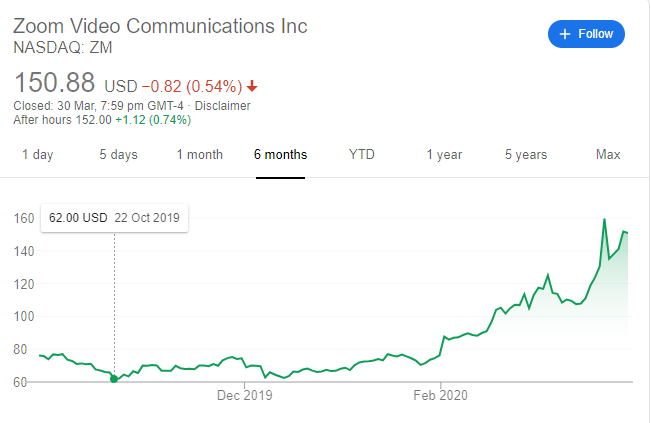Click the green data point marker
The height and width of the screenshot is (423, 651).
[114, 379]
